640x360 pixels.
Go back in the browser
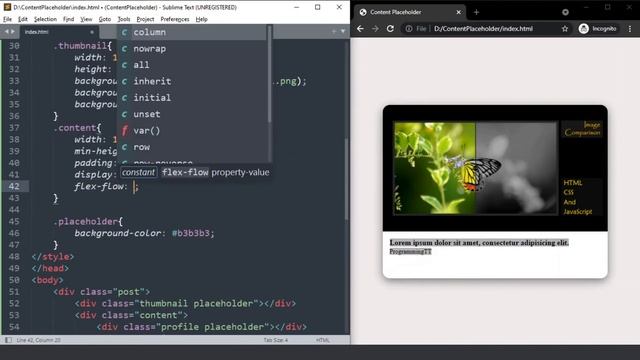360,29
